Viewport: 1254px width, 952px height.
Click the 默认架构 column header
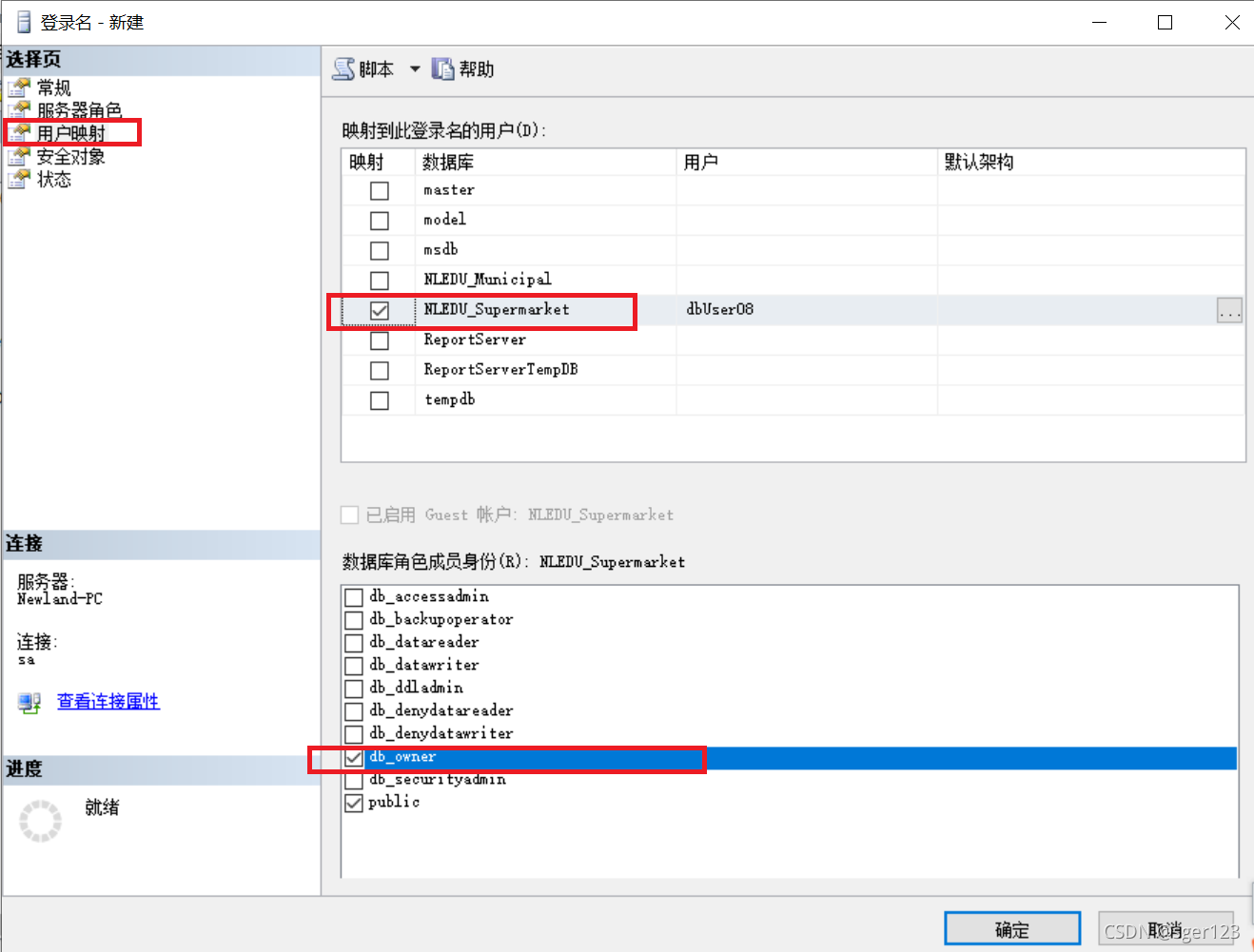point(1091,162)
